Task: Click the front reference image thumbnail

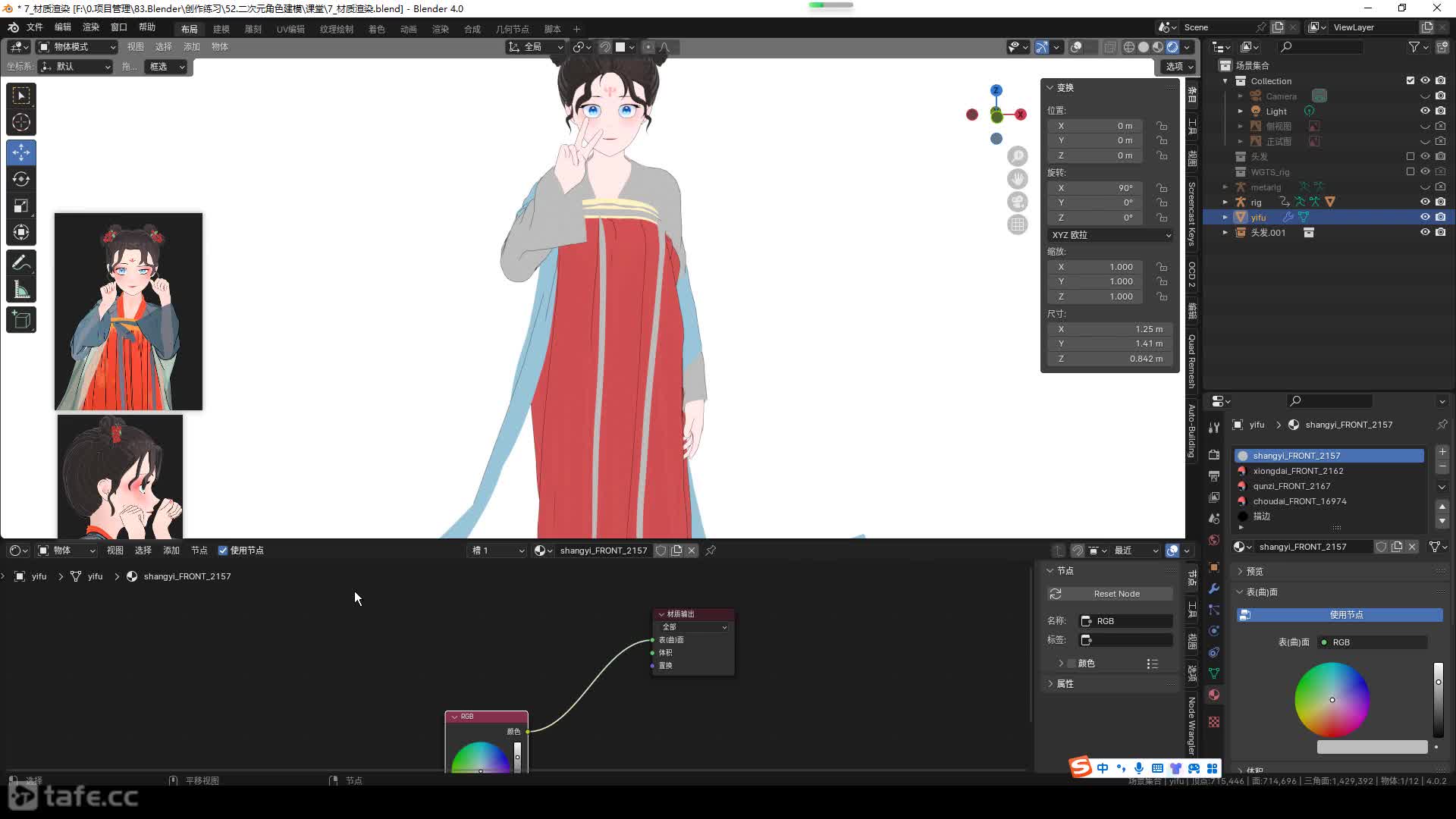Action: coord(128,312)
